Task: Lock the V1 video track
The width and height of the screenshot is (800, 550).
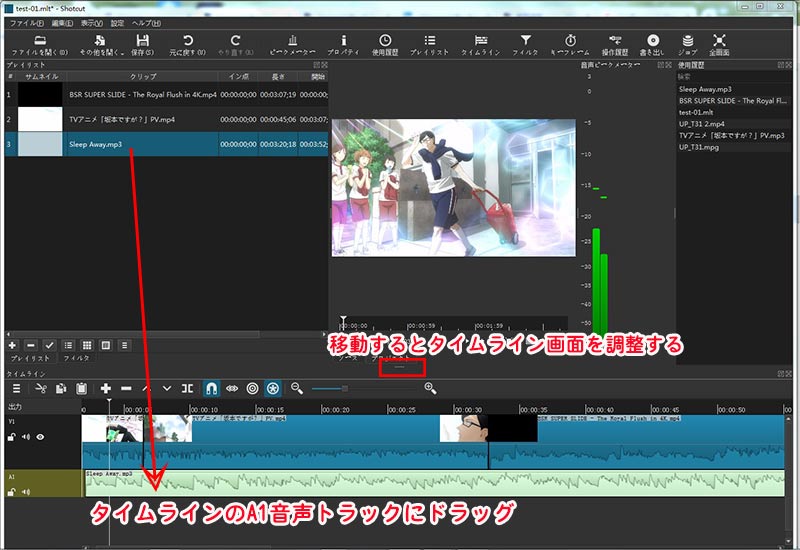Action: pyautogui.click(x=11, y=437)
